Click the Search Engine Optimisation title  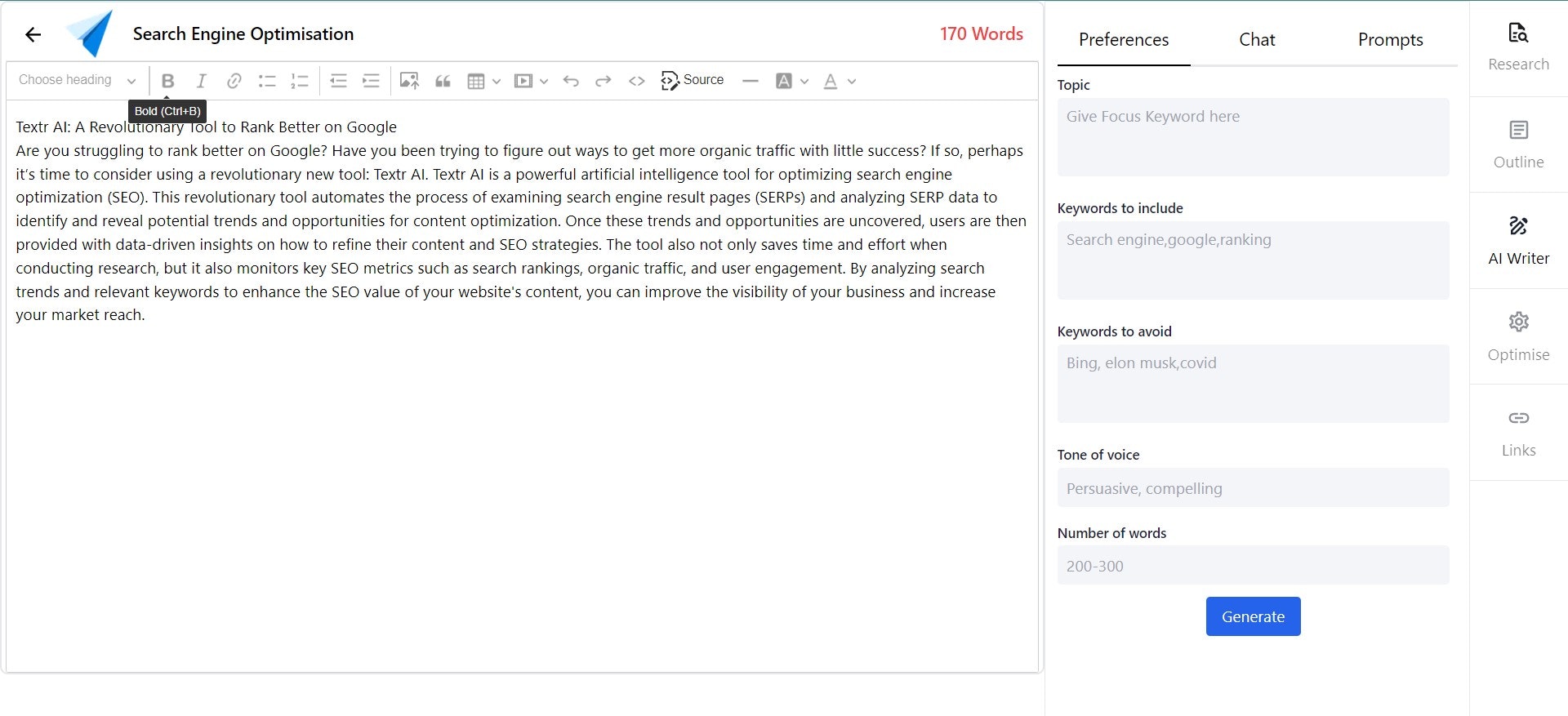(243, 33)
